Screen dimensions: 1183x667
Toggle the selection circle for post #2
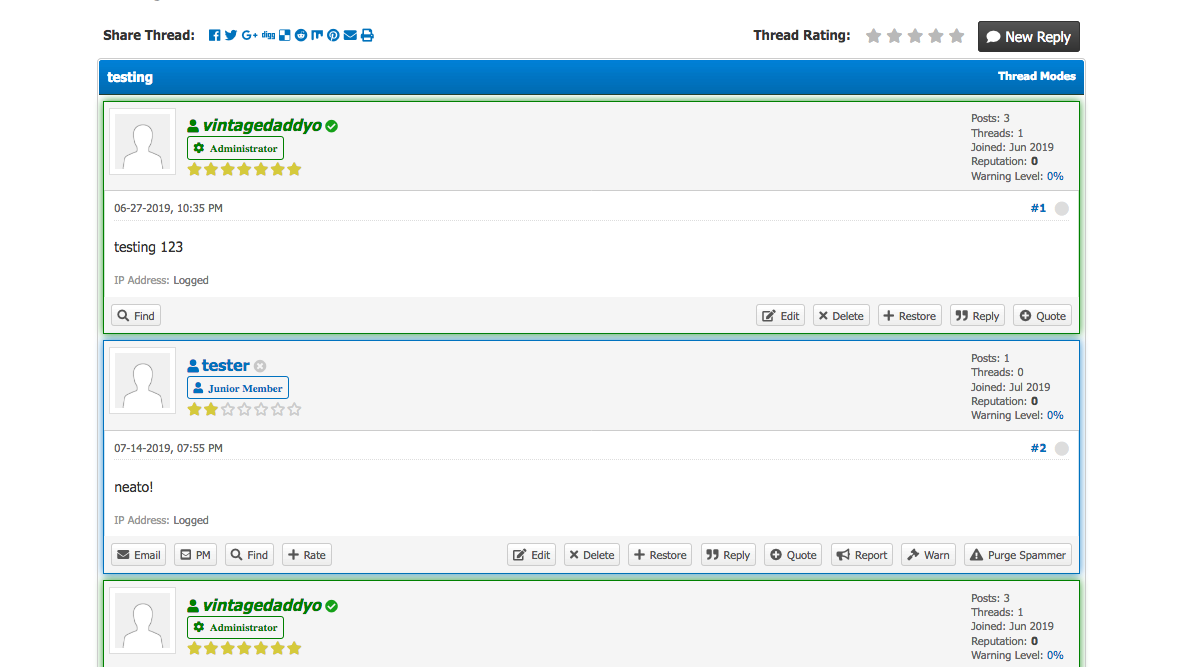(1061, 449)
